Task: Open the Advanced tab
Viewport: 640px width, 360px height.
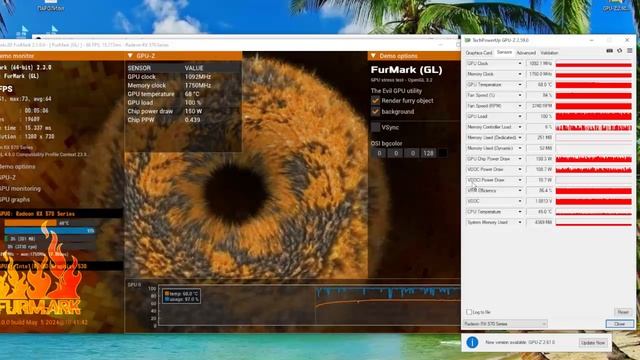Action: pos(526,53)
